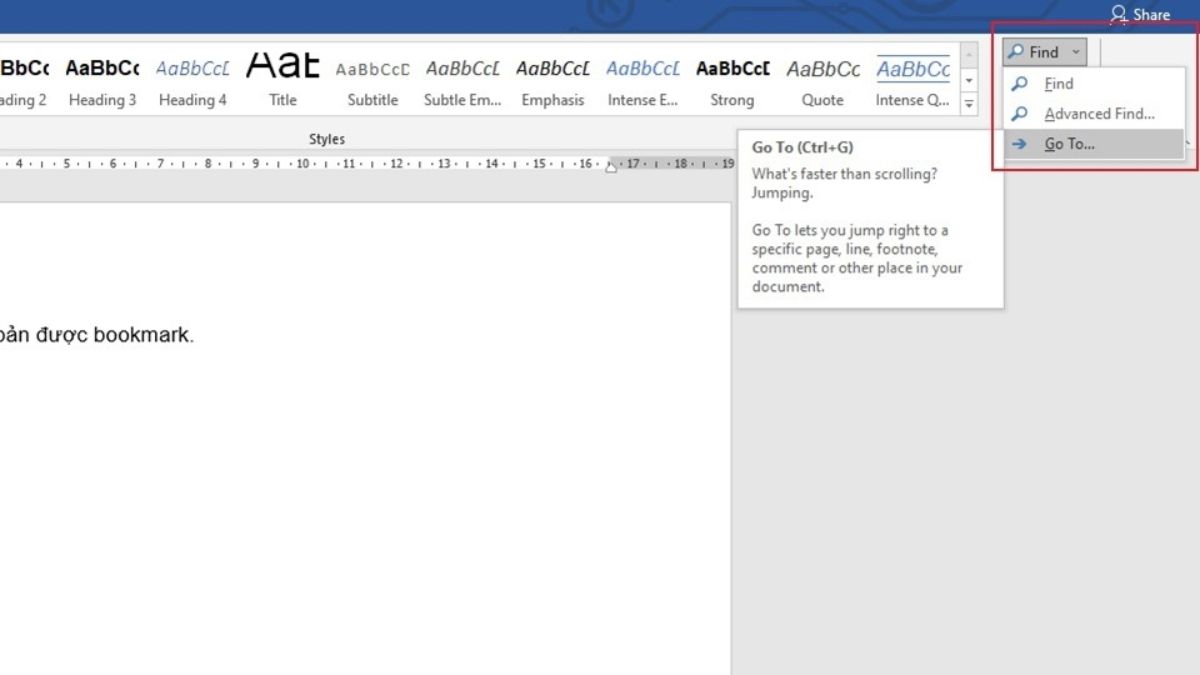Choose Advanced Find... from the menu
The height and width of the screenshot is (675, 1200).
tap(1098, 114)
